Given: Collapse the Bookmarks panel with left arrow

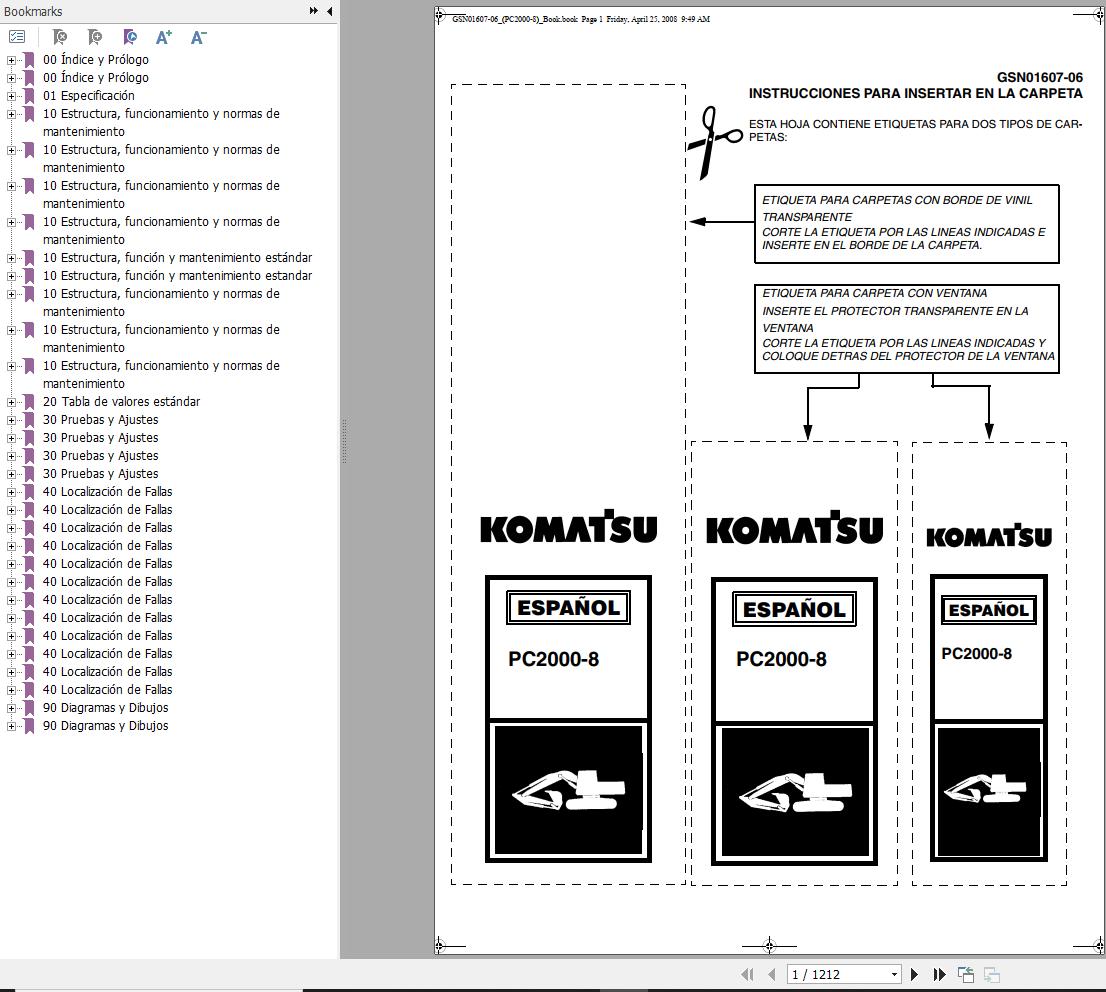Looking at the screenshot, I should click(329, 11).
